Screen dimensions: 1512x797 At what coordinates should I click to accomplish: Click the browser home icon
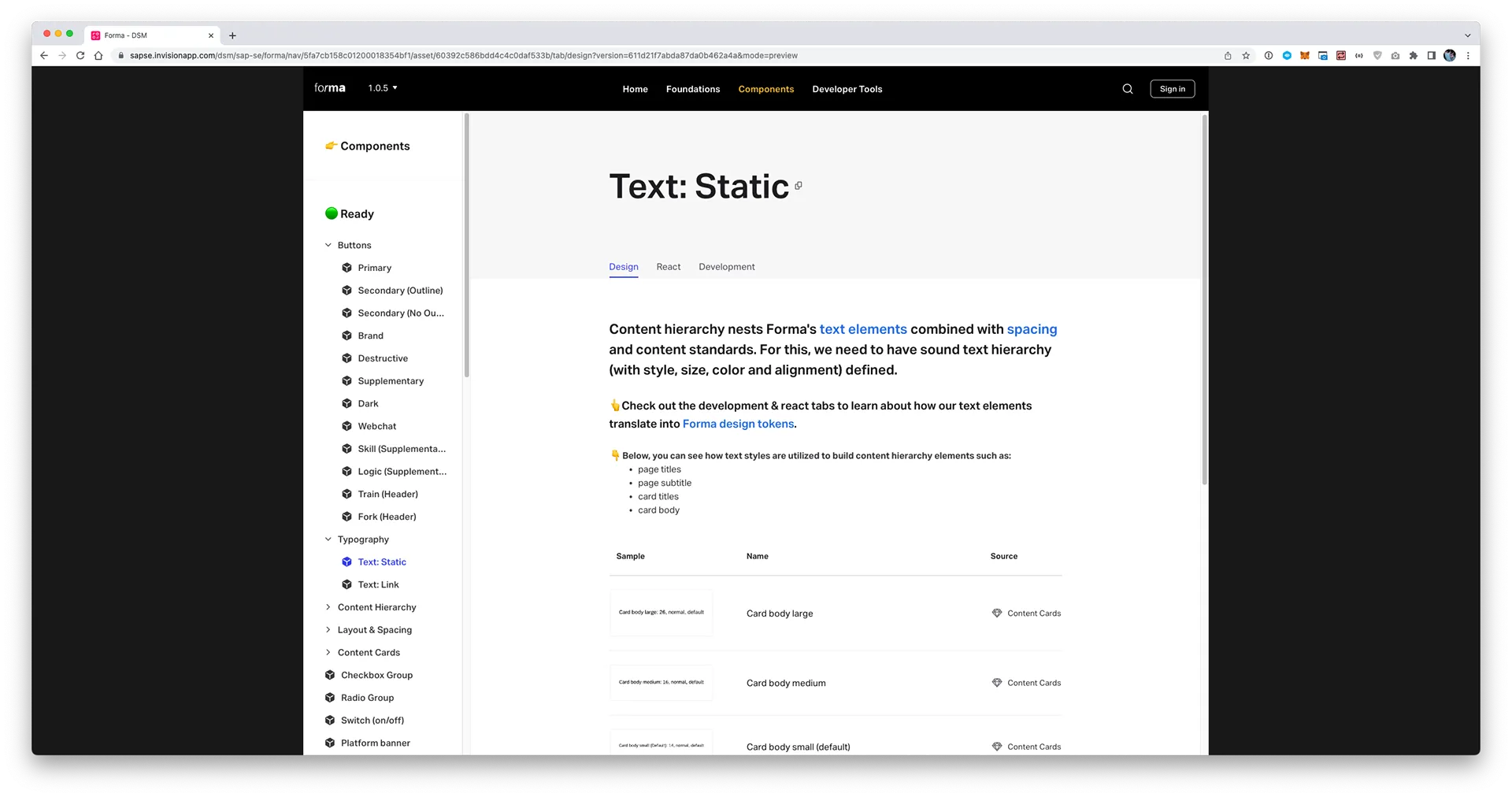point(98,56)
